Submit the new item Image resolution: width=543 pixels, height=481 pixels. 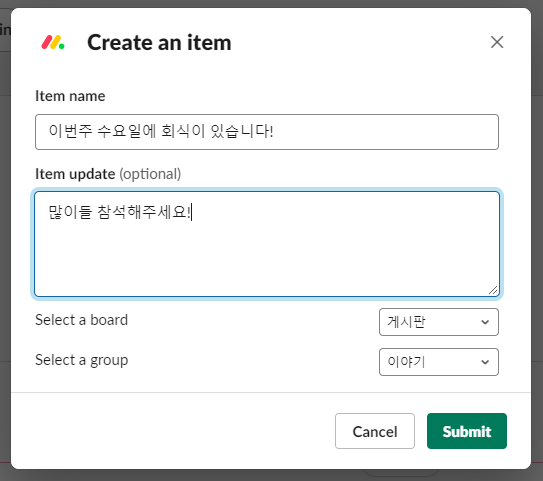pos(466,431)
